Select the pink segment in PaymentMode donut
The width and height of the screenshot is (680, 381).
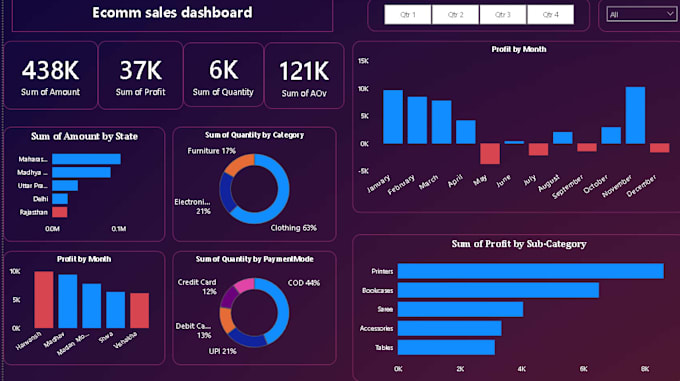point(244,285)
